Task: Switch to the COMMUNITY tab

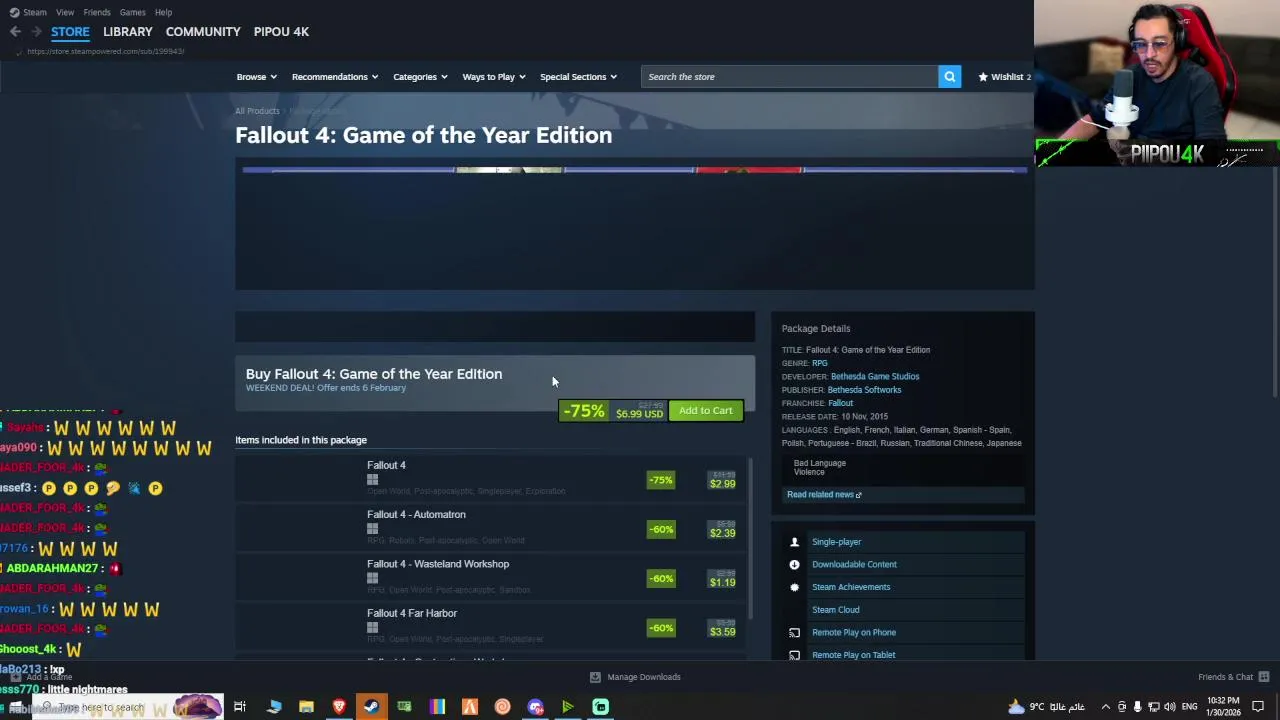Action: click(x=203, y=32)
